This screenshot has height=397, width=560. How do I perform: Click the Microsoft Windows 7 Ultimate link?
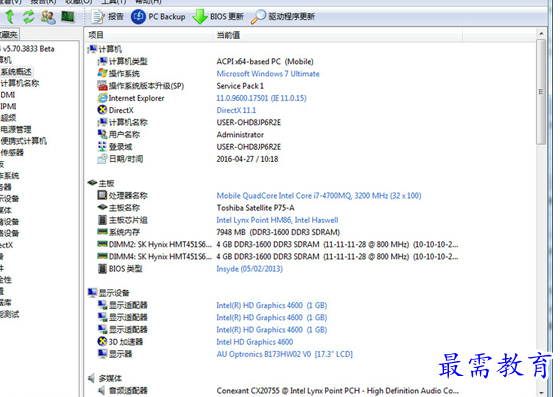(268, 74)
